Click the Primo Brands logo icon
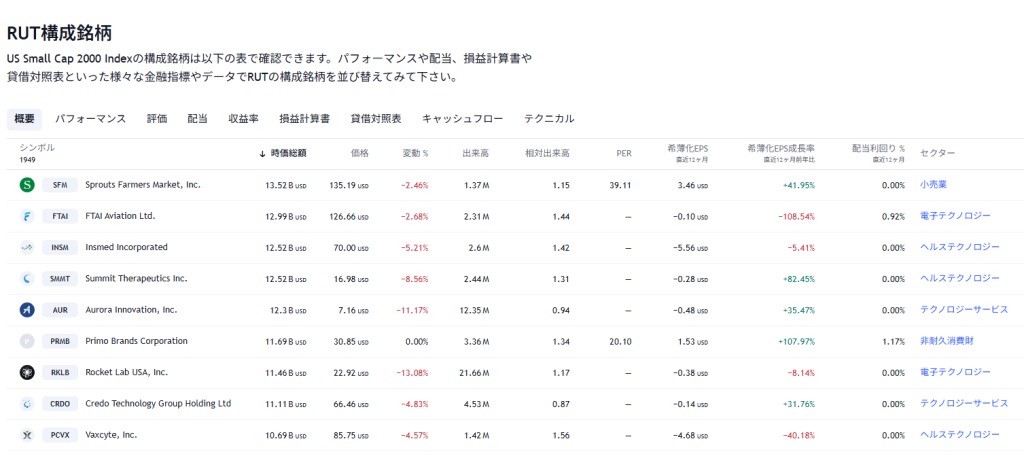The height and width of the screenshot is (454, 1024). point(27,341)
